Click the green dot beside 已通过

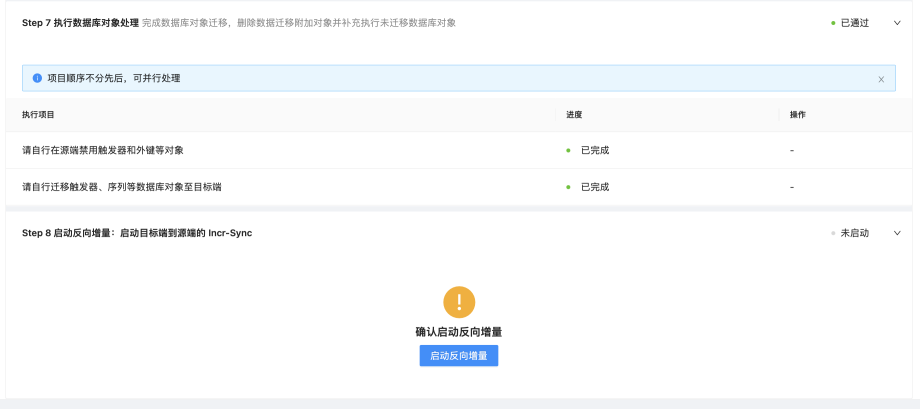coord(833,23)
